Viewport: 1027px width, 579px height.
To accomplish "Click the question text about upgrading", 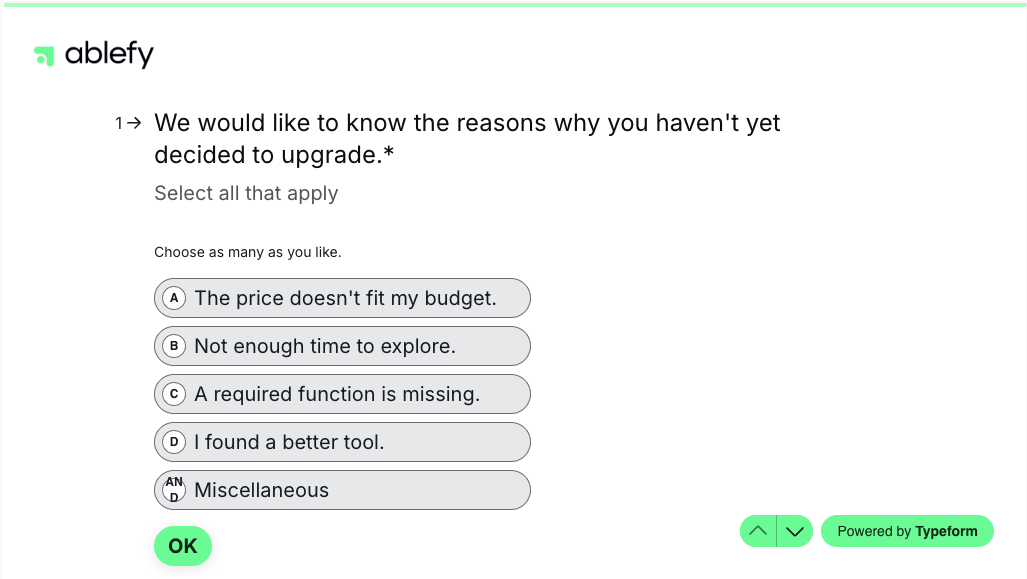I will [x=468, y=138].
